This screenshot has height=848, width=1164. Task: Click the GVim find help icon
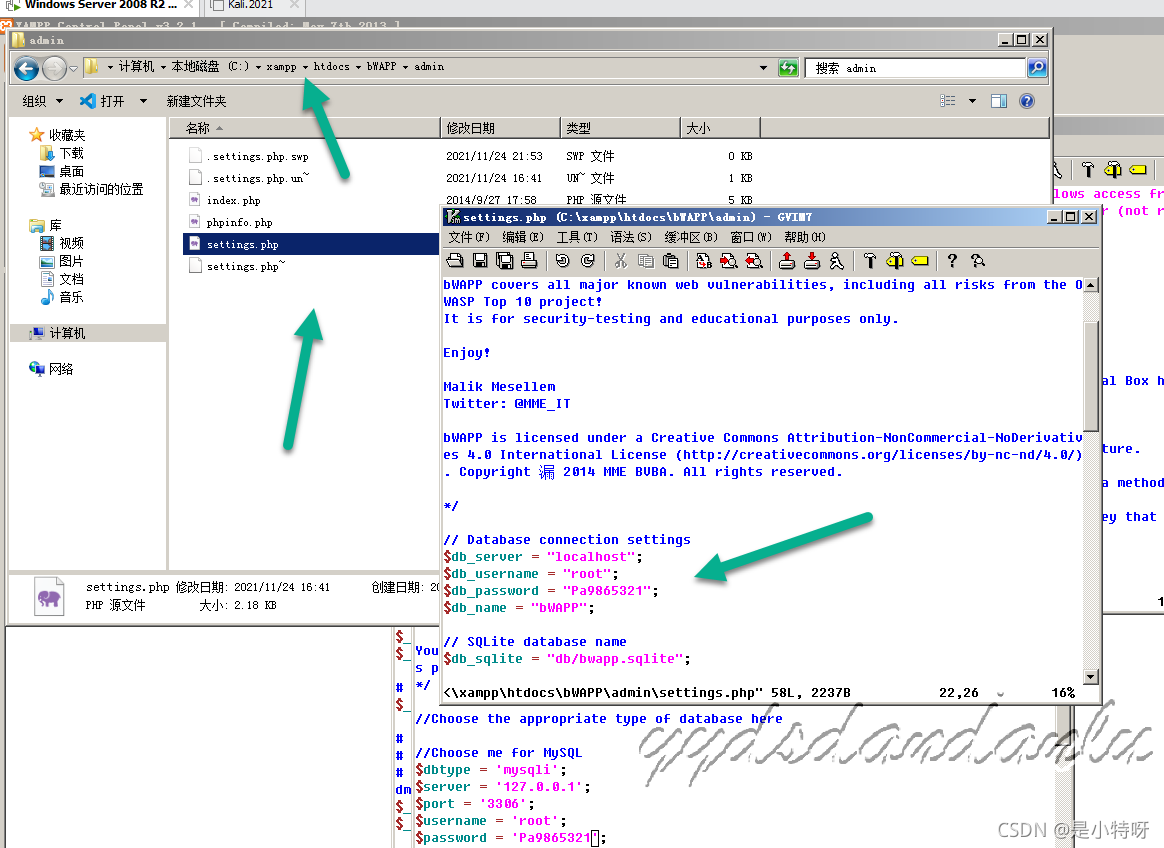coord(978,261)
